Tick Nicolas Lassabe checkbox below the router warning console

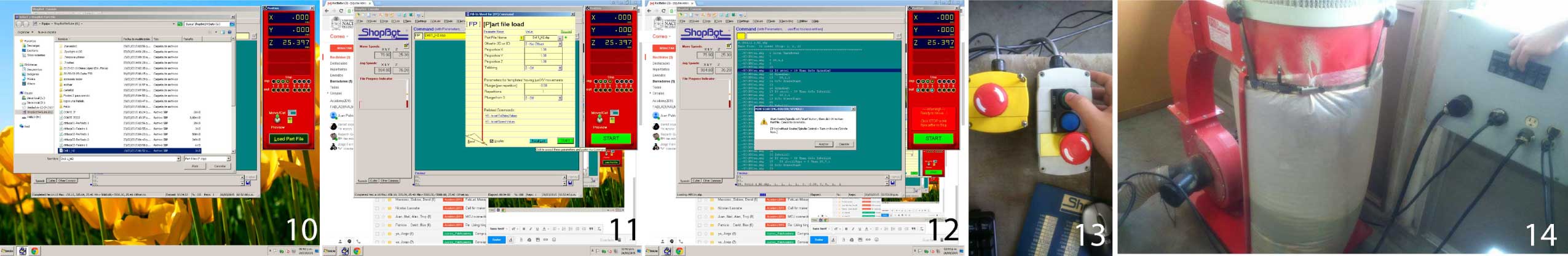point(700,208)
